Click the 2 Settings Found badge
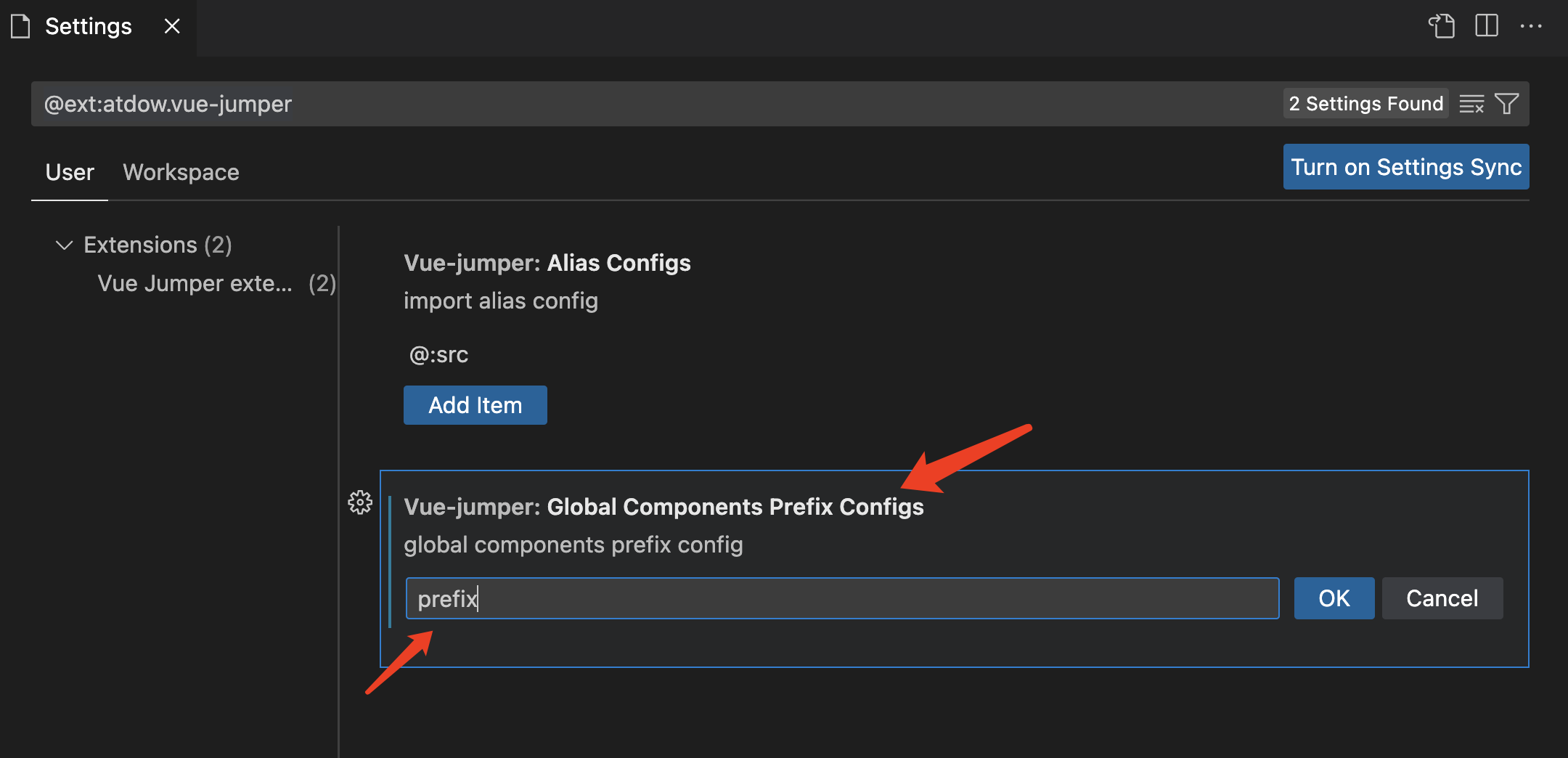Viewport: 1568px width, 758px height. click(1366, 104)
